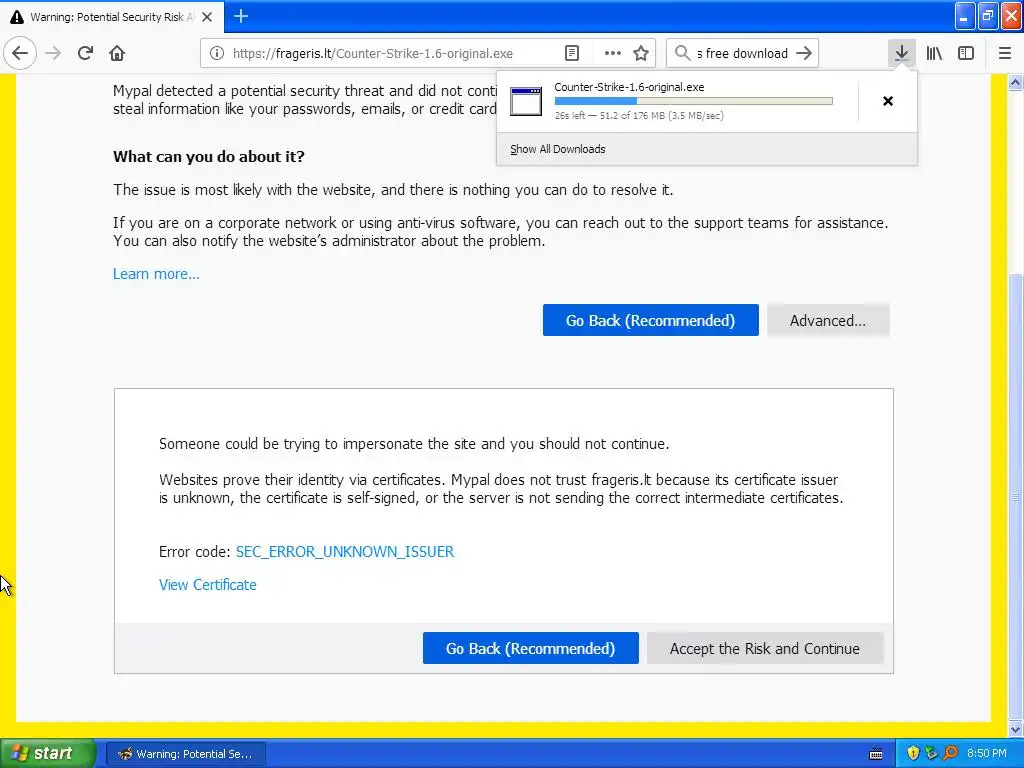Viewport: 1024px width, 768px height.
Task: Open a new tab with plus button
Action: pyautogui.click(x=241, y=16)
